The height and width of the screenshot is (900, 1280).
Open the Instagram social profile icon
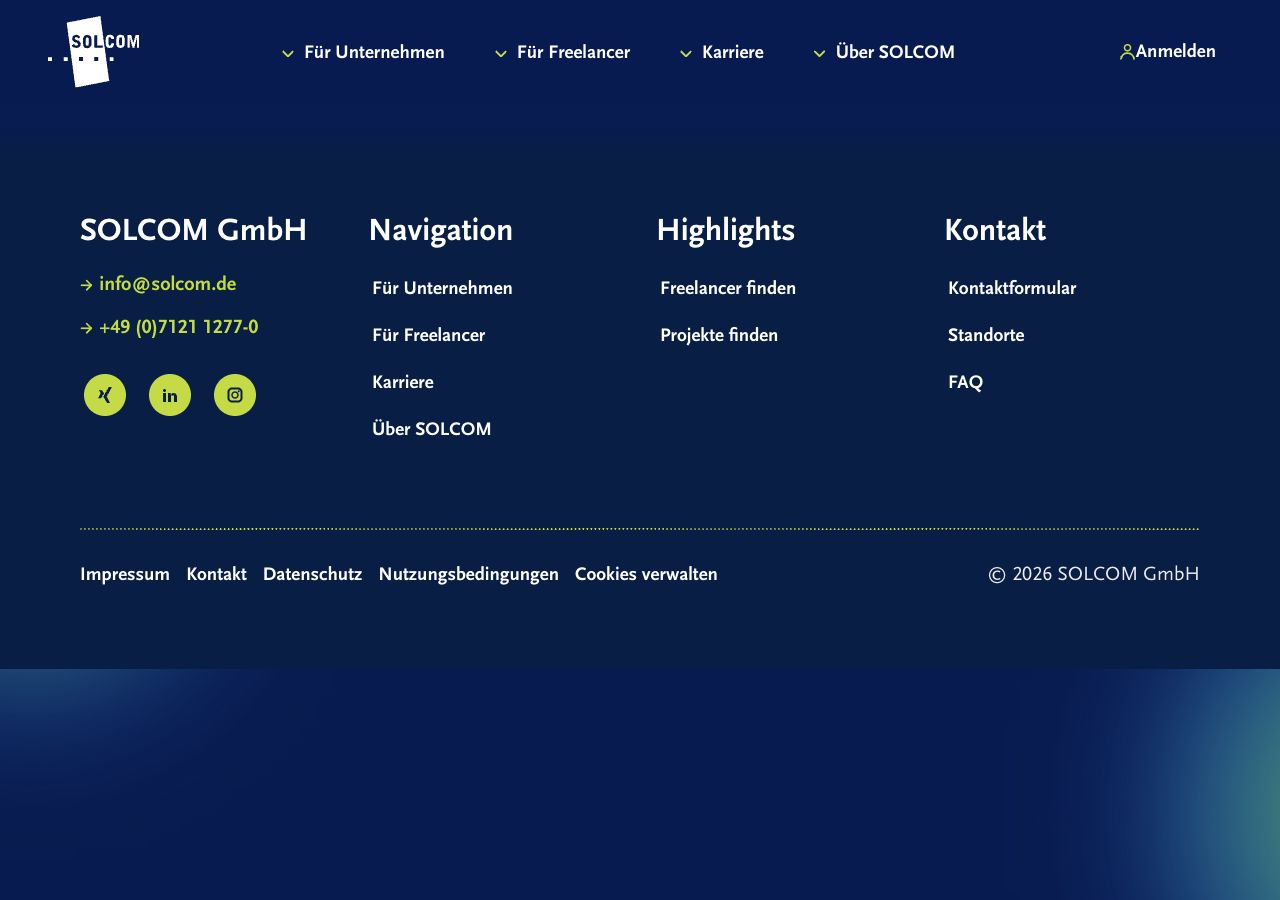[x=235, y=395]
